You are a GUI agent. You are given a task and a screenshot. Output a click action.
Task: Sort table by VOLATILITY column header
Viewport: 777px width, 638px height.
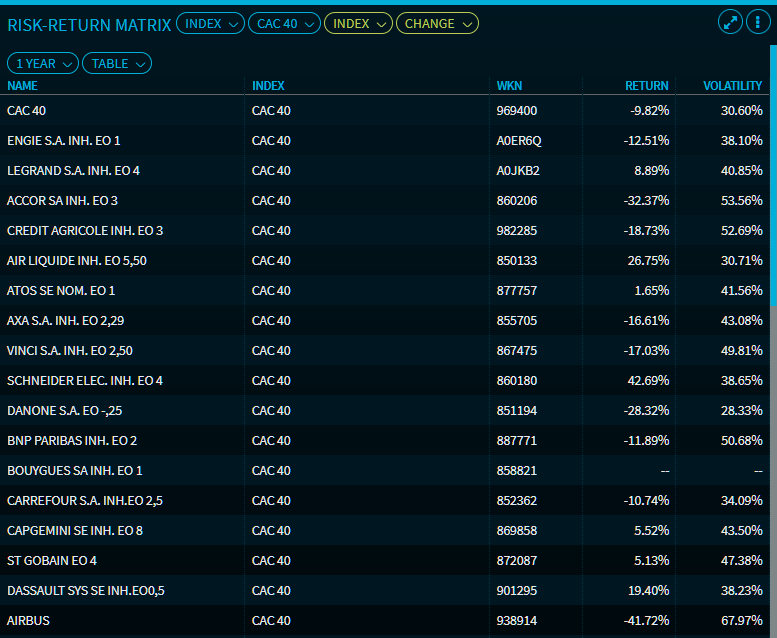[732, 86]
